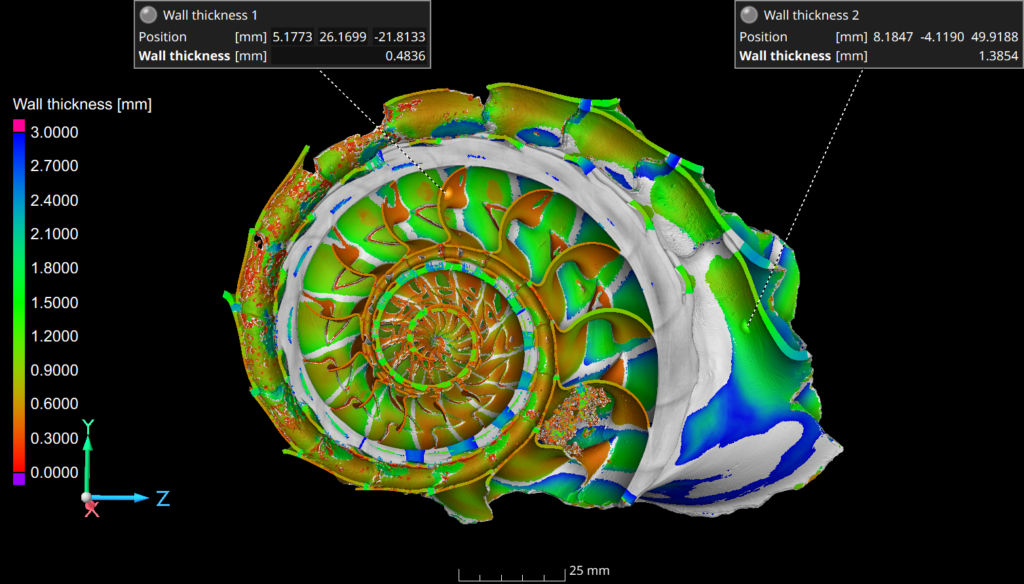This screenshot has width=1024, height=584.
Task: Click the magenta swatch atop the color legend
Action: tap(17, 125)
